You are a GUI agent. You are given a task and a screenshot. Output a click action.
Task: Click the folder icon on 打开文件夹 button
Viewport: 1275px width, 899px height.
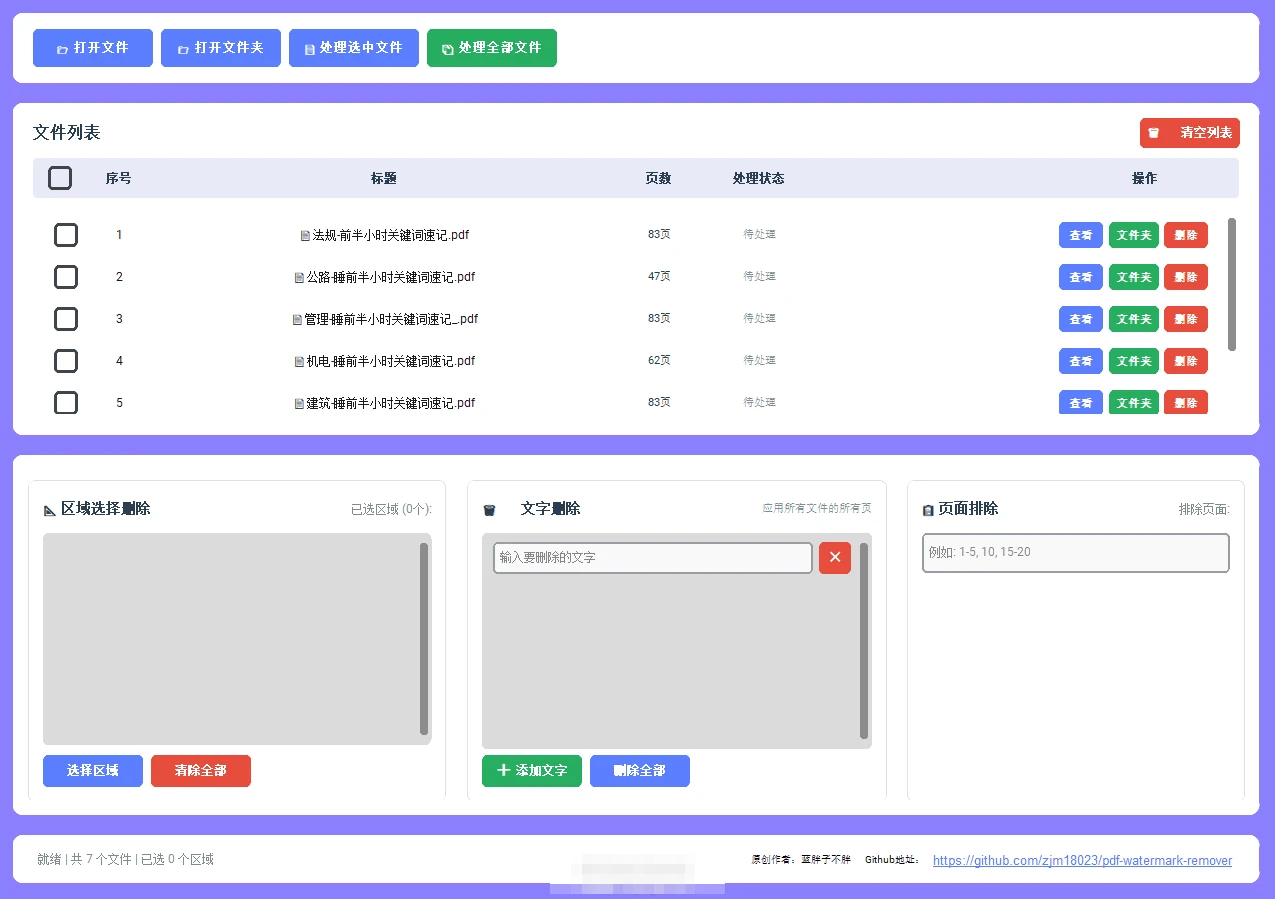coord(184,47)
